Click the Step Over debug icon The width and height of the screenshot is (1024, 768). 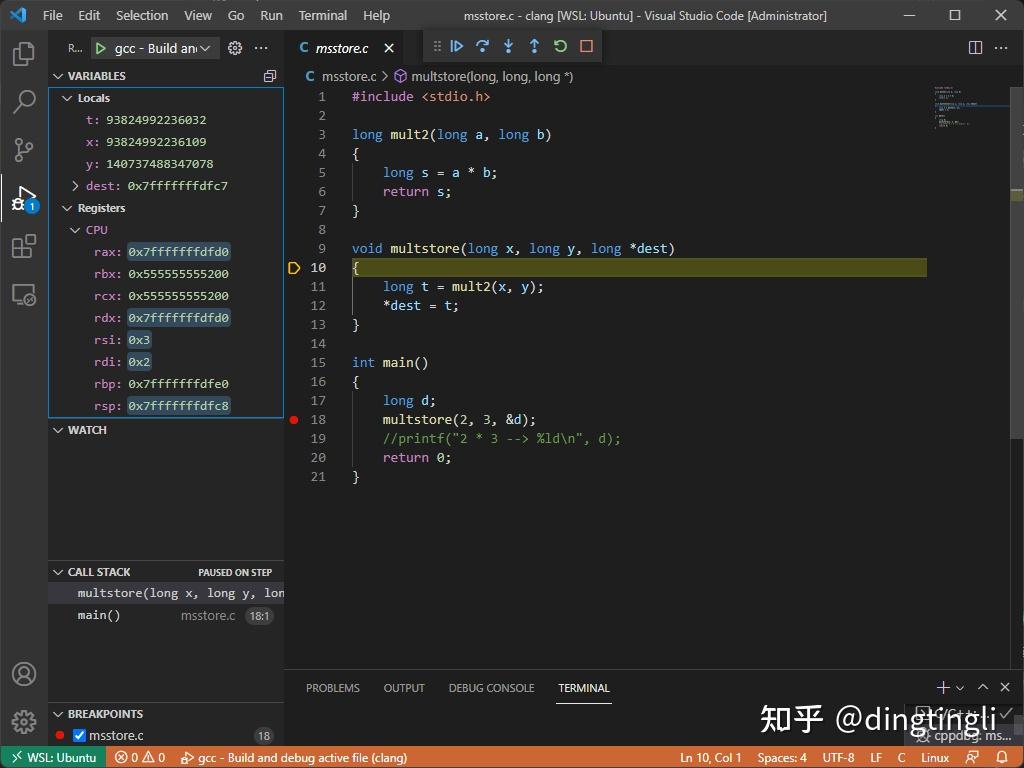coord(483,46)
